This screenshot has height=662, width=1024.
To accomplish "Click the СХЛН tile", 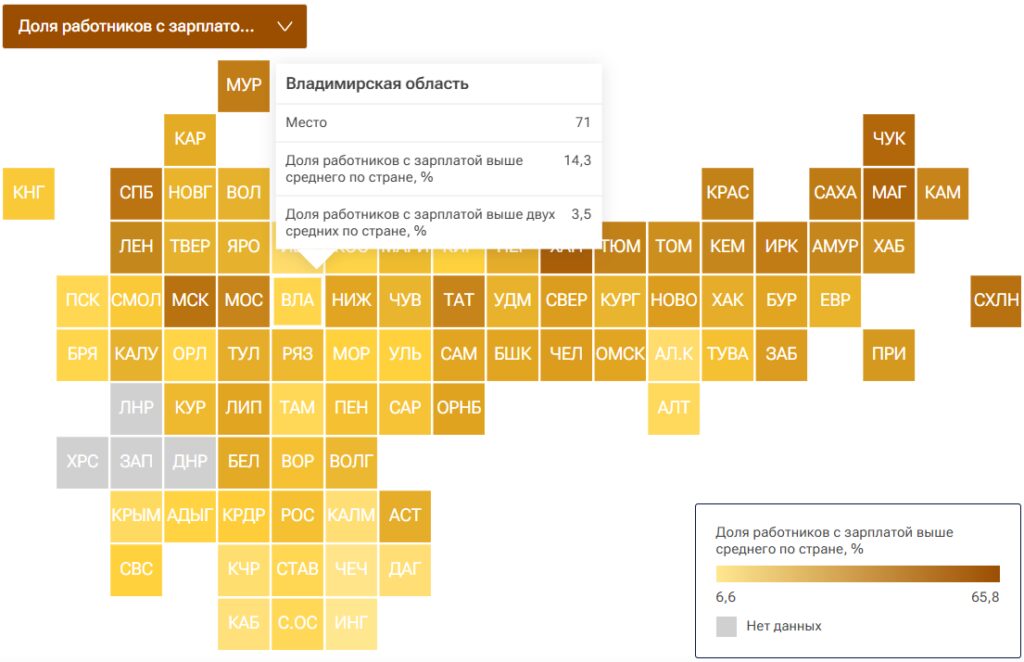I will click(x=996, y=300).
